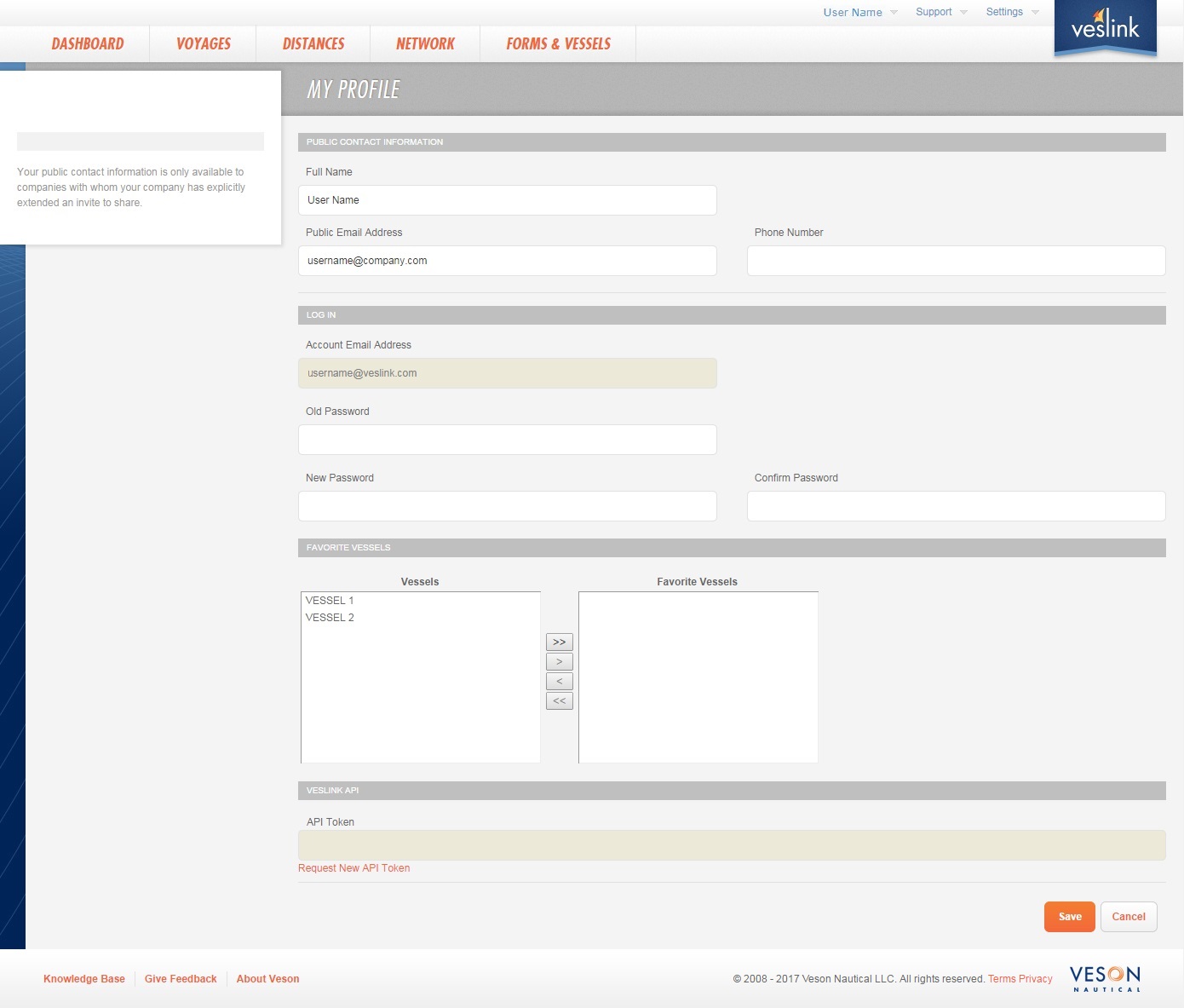Open the Support dropdown menu
The image size is (1184, 1008).
tap(934, 12)
